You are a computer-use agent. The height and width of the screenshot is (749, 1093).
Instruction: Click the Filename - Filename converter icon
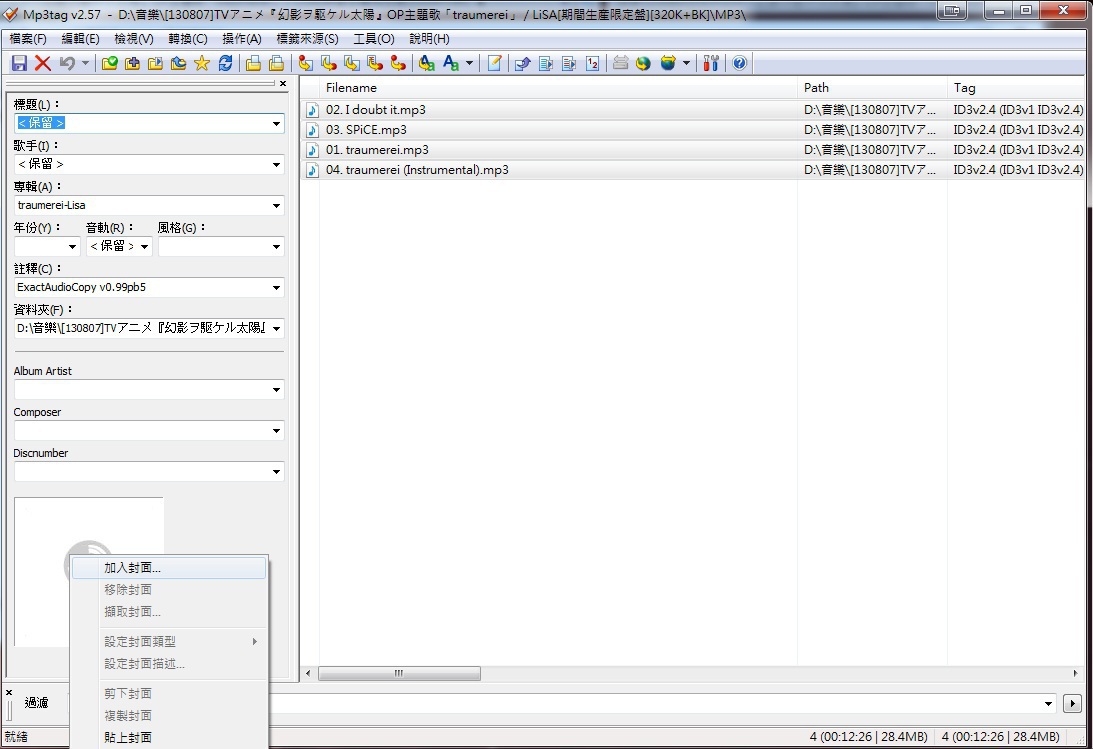click(352, 63)
